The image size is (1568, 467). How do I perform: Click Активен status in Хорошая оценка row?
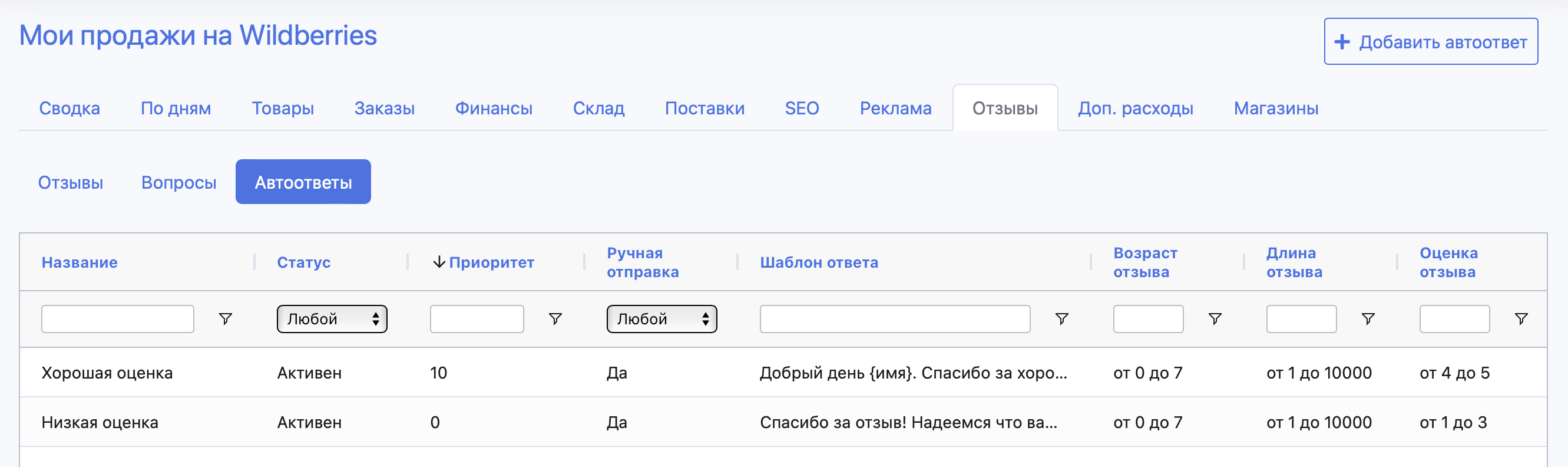309,373
